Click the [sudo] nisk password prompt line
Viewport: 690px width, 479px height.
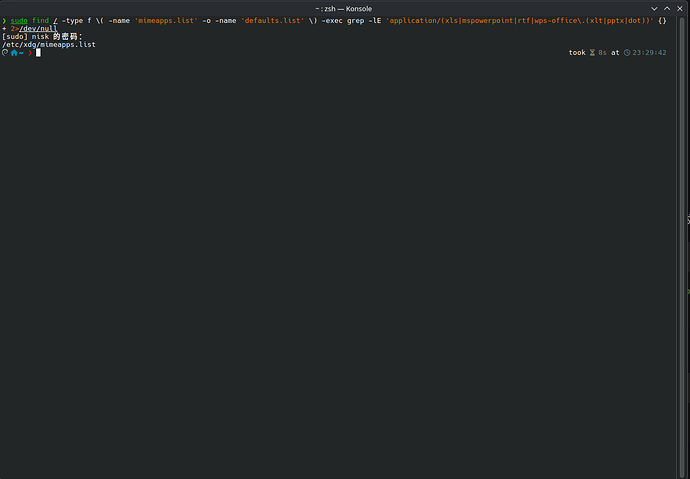[42, 37]
